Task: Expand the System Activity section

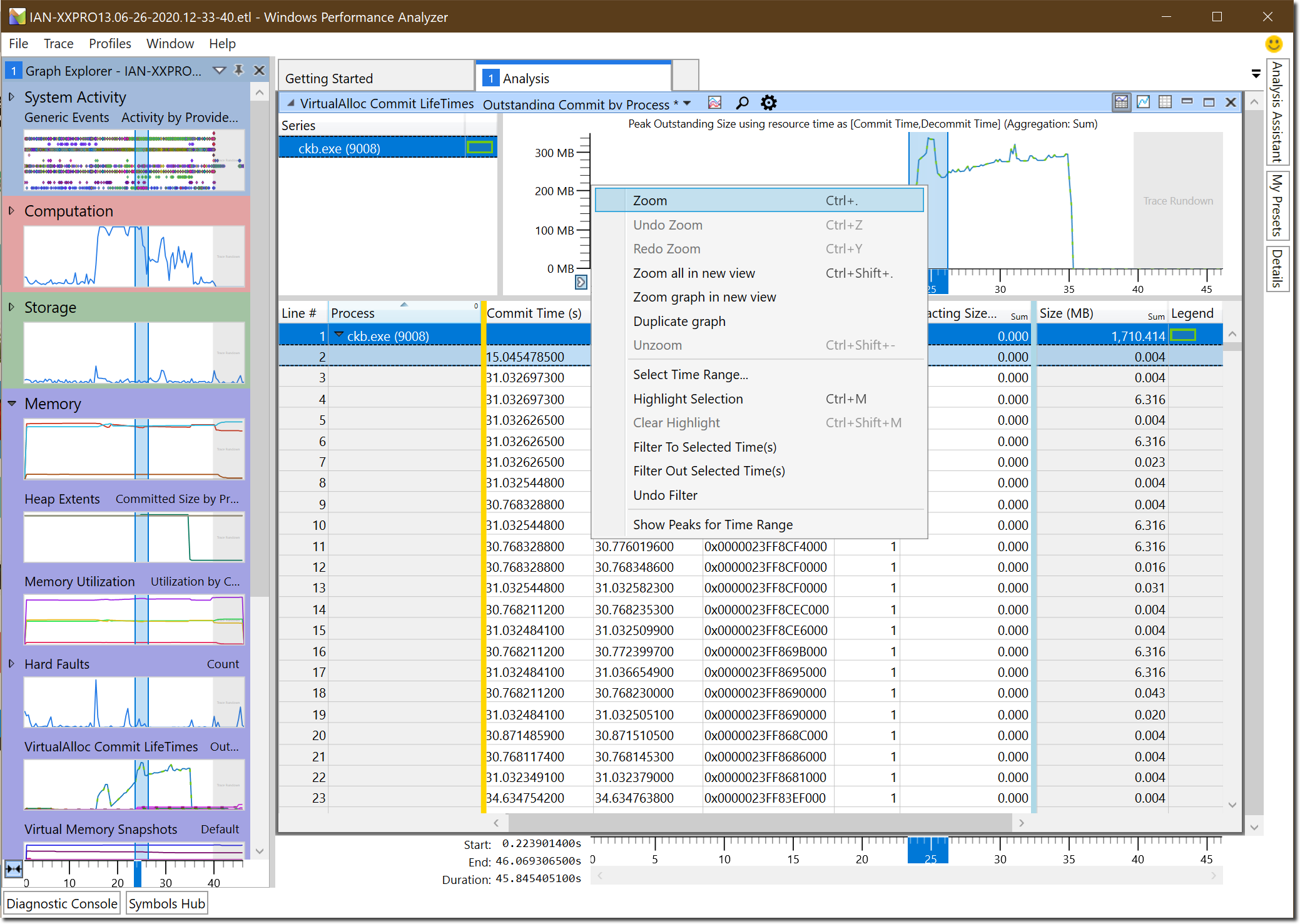Action: 11,97
